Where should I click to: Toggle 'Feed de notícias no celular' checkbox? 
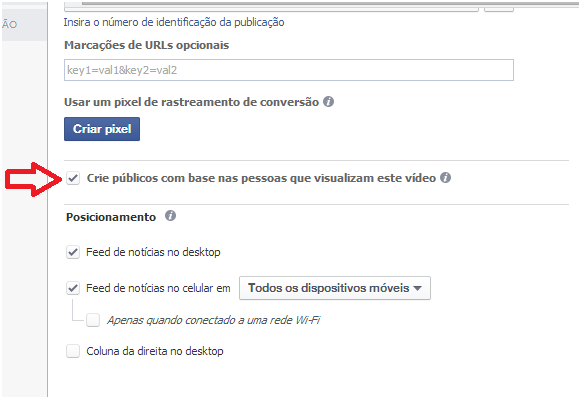click(73, 288)
